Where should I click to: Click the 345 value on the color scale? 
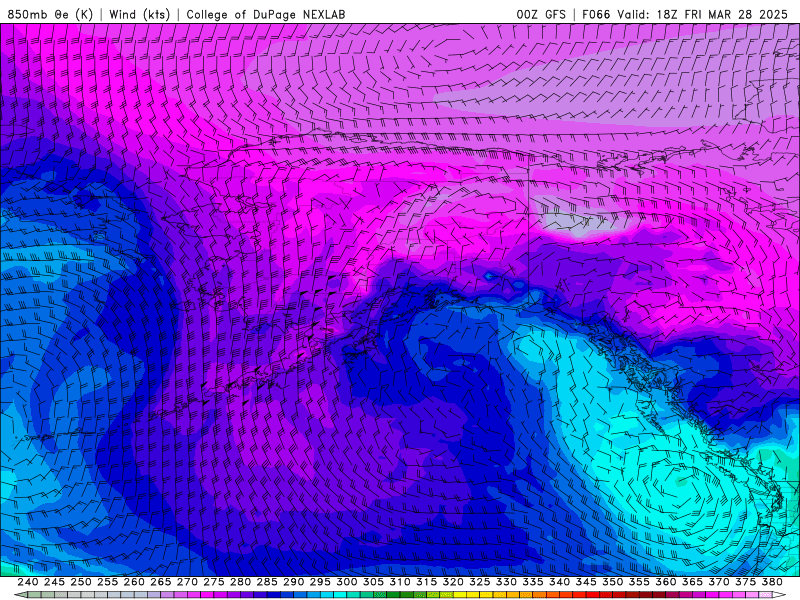586,582
